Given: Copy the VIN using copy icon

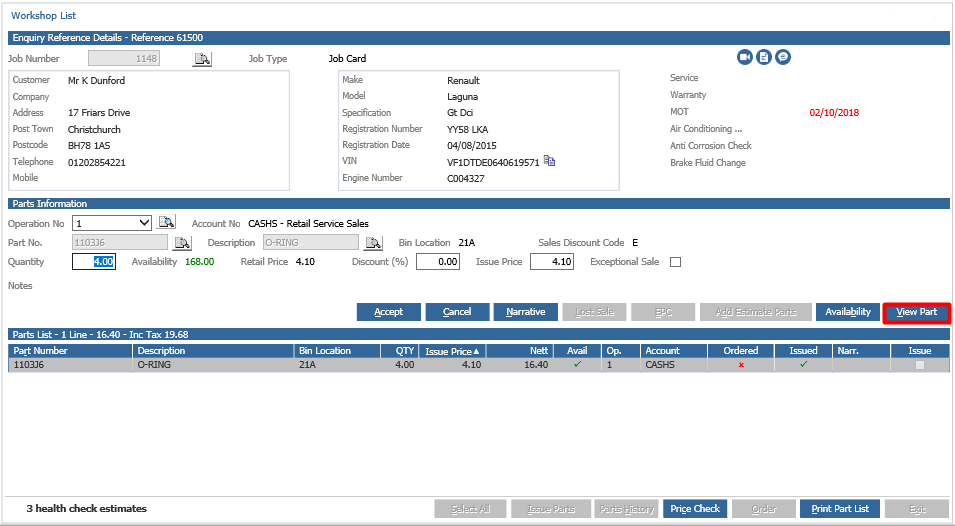Looking at the screenshot, I should pyautogui.click(x=549, y=161).
